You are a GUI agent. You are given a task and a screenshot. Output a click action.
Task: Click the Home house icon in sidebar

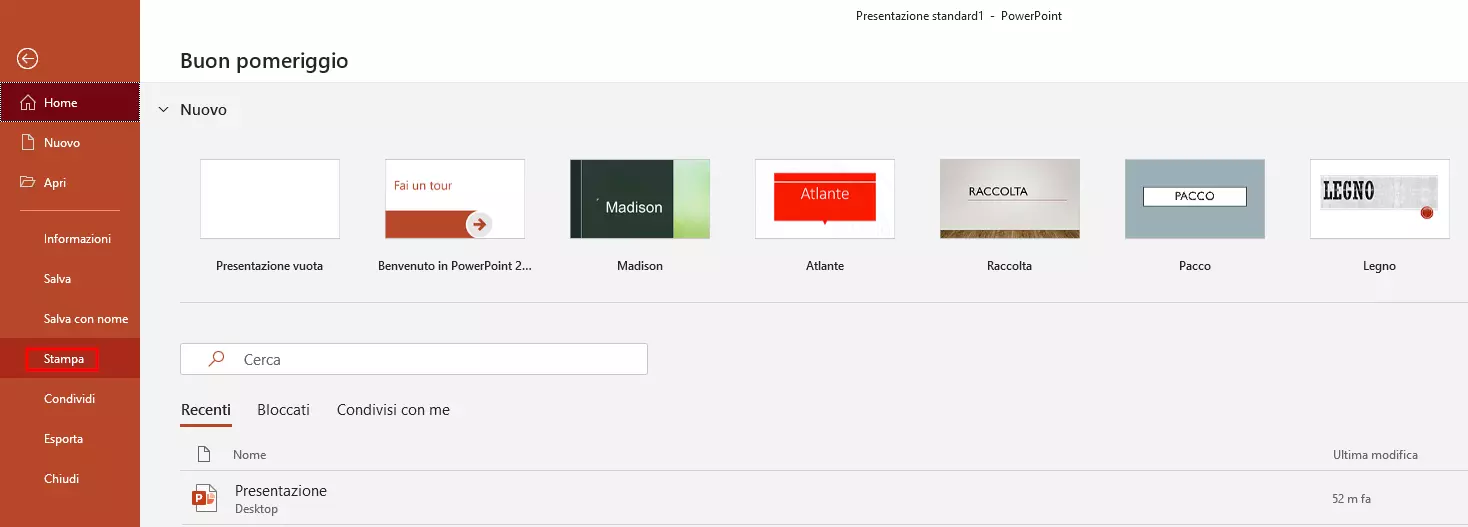click(x=28, y=103)
